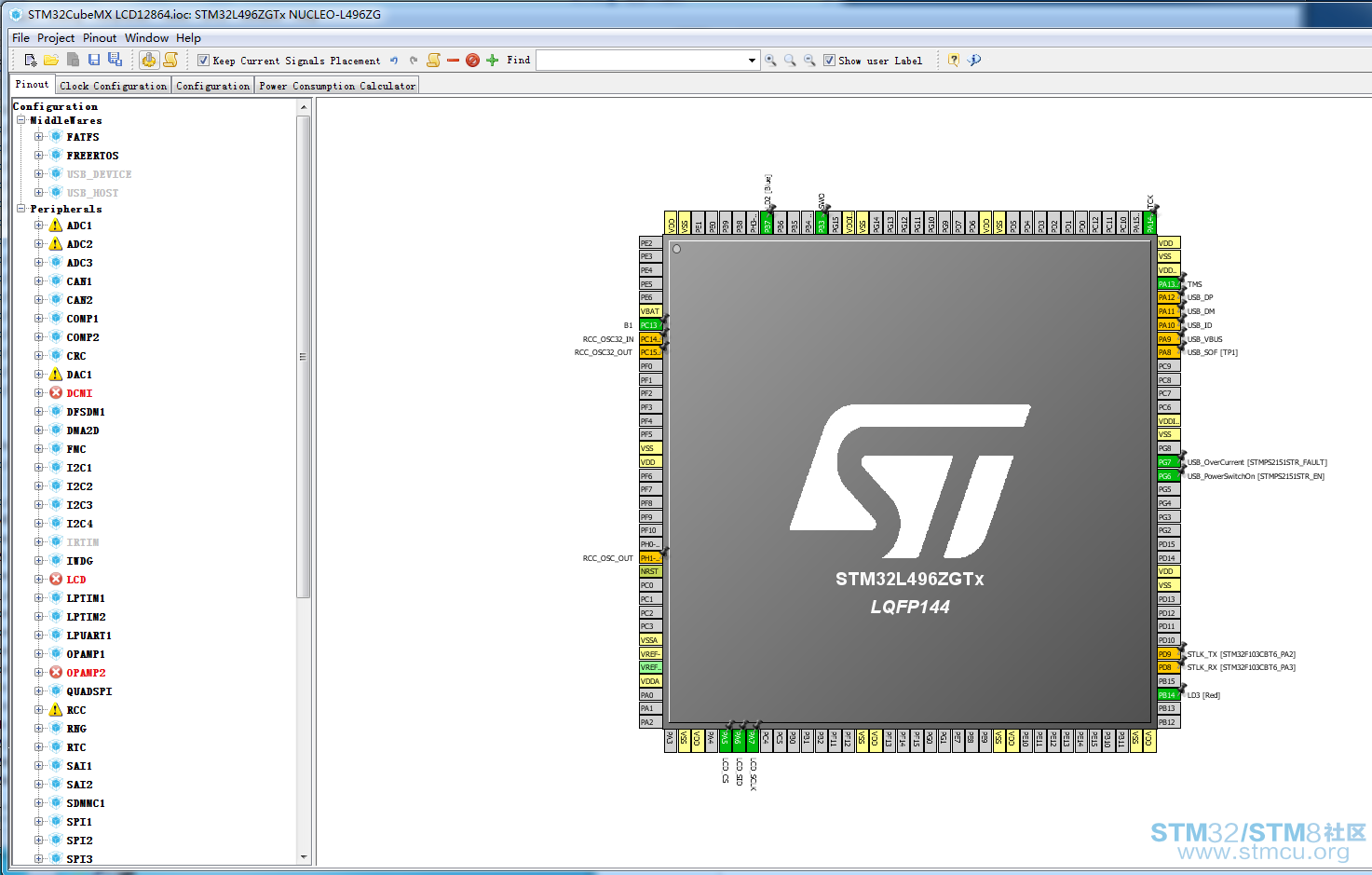Click the red error icon beside LCD
Viewport: 1372px width, 875px height.
(56, 580)
